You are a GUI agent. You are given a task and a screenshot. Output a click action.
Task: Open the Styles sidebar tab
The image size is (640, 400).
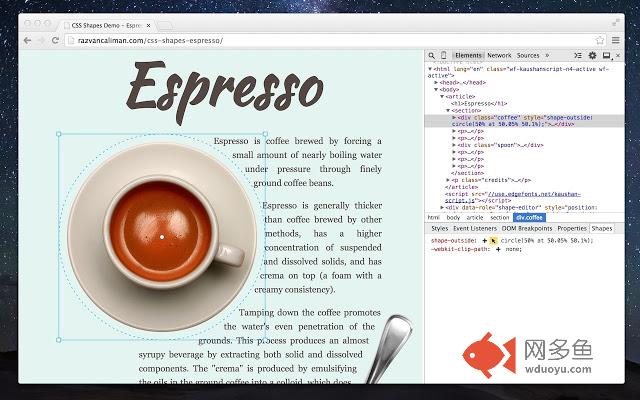pyautogui.click(x=439, y=229)
